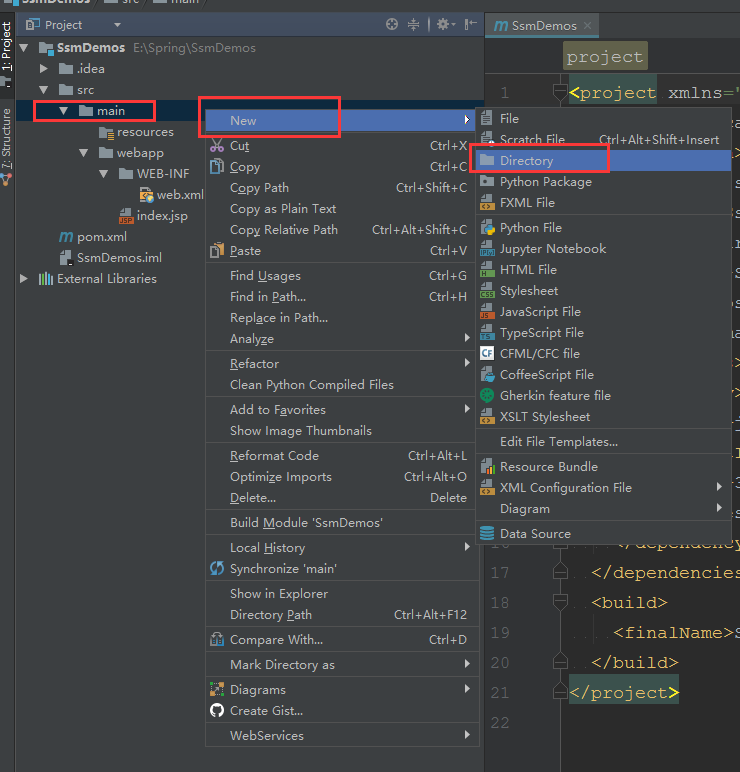Screen dimensions: 740x772
Task: Toggle fold marker at line 1 project tag
Action: coord(560,92)
